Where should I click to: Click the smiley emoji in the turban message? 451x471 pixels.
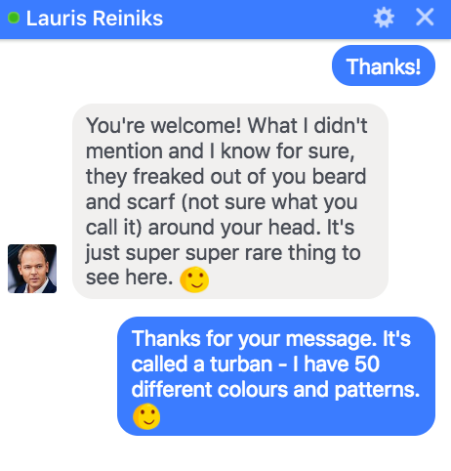point(147,417)
